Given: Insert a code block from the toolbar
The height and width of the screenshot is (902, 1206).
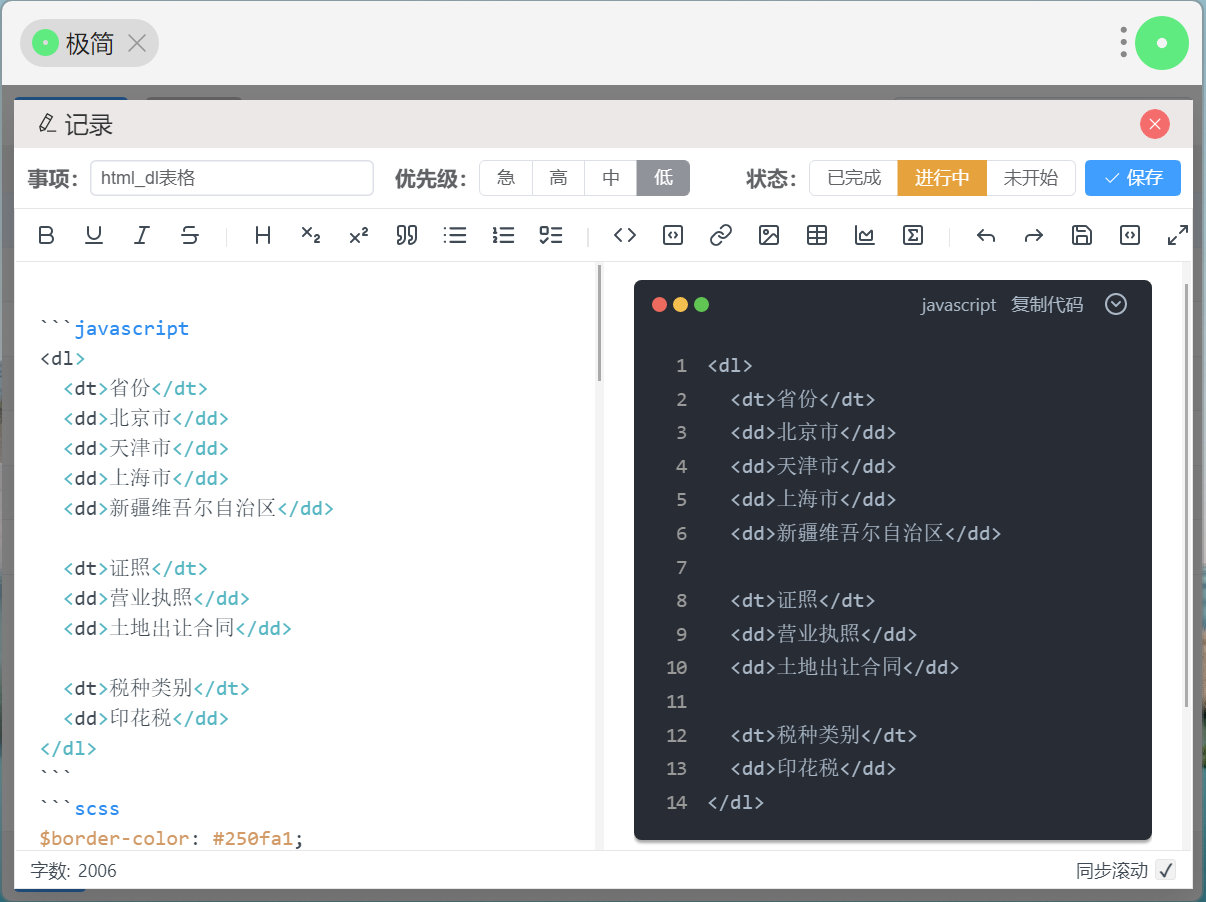Looking at the screenshot, I should click(673, 235).
